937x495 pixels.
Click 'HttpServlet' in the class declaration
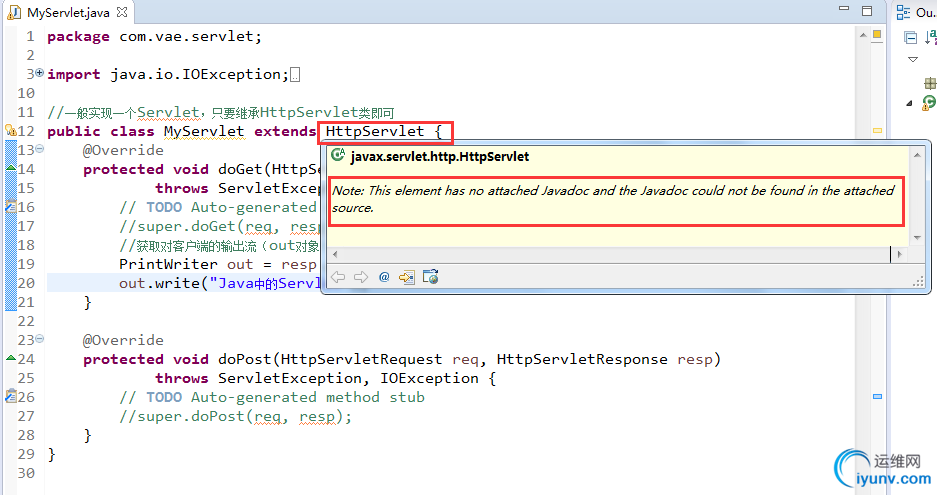tap(375, 131)
